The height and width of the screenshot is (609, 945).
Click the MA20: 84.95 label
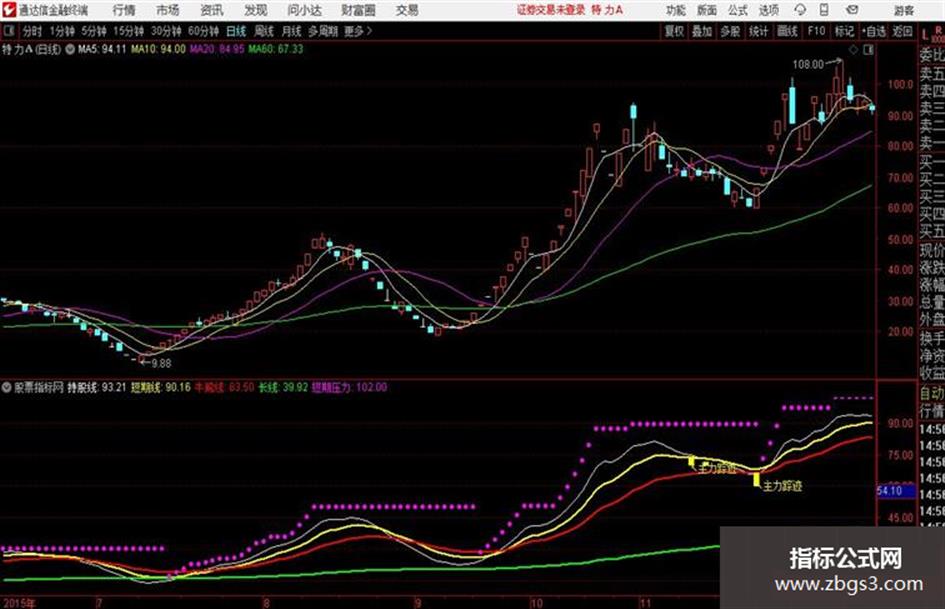tap(217, 49)
